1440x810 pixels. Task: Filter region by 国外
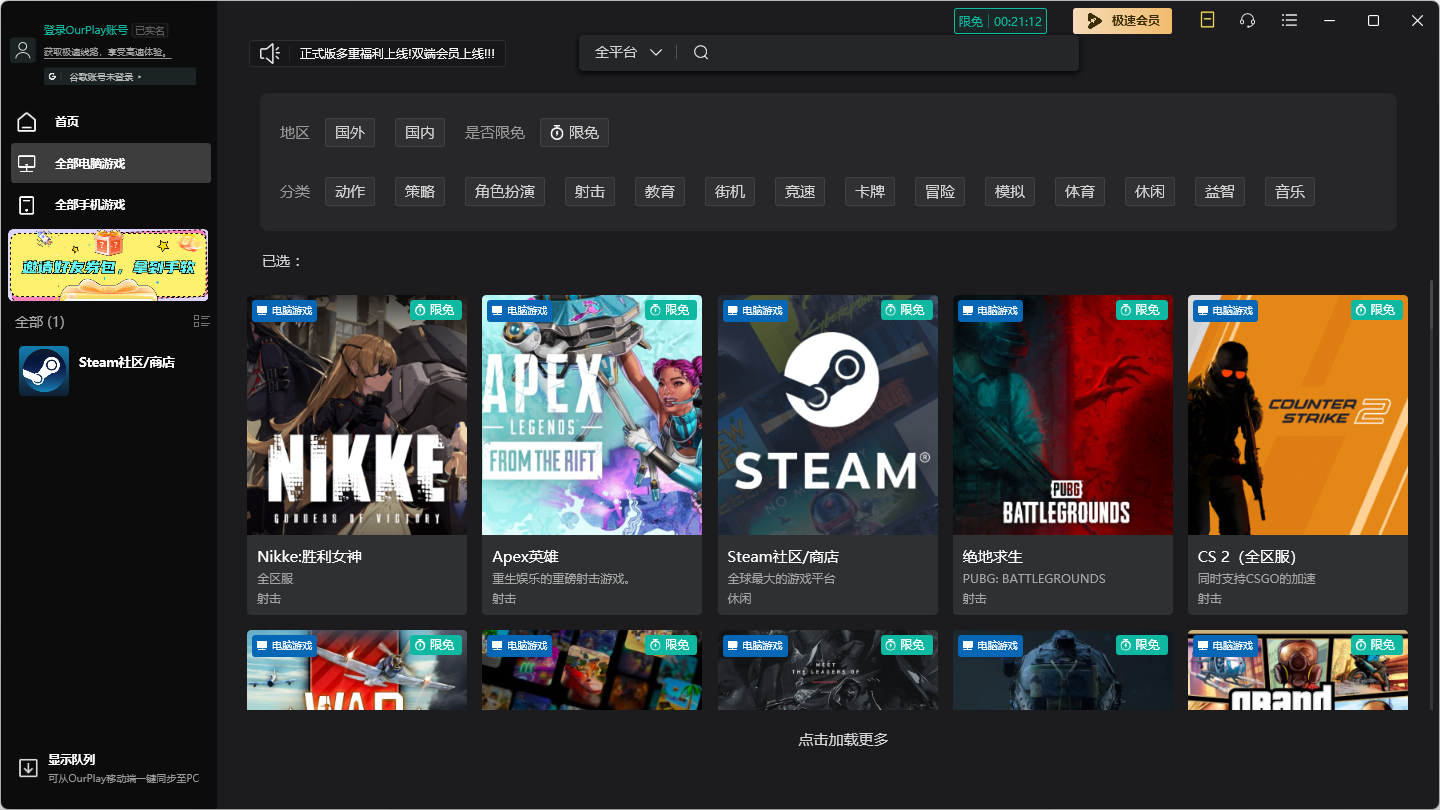pyautogui.click(x=350, y=133)
